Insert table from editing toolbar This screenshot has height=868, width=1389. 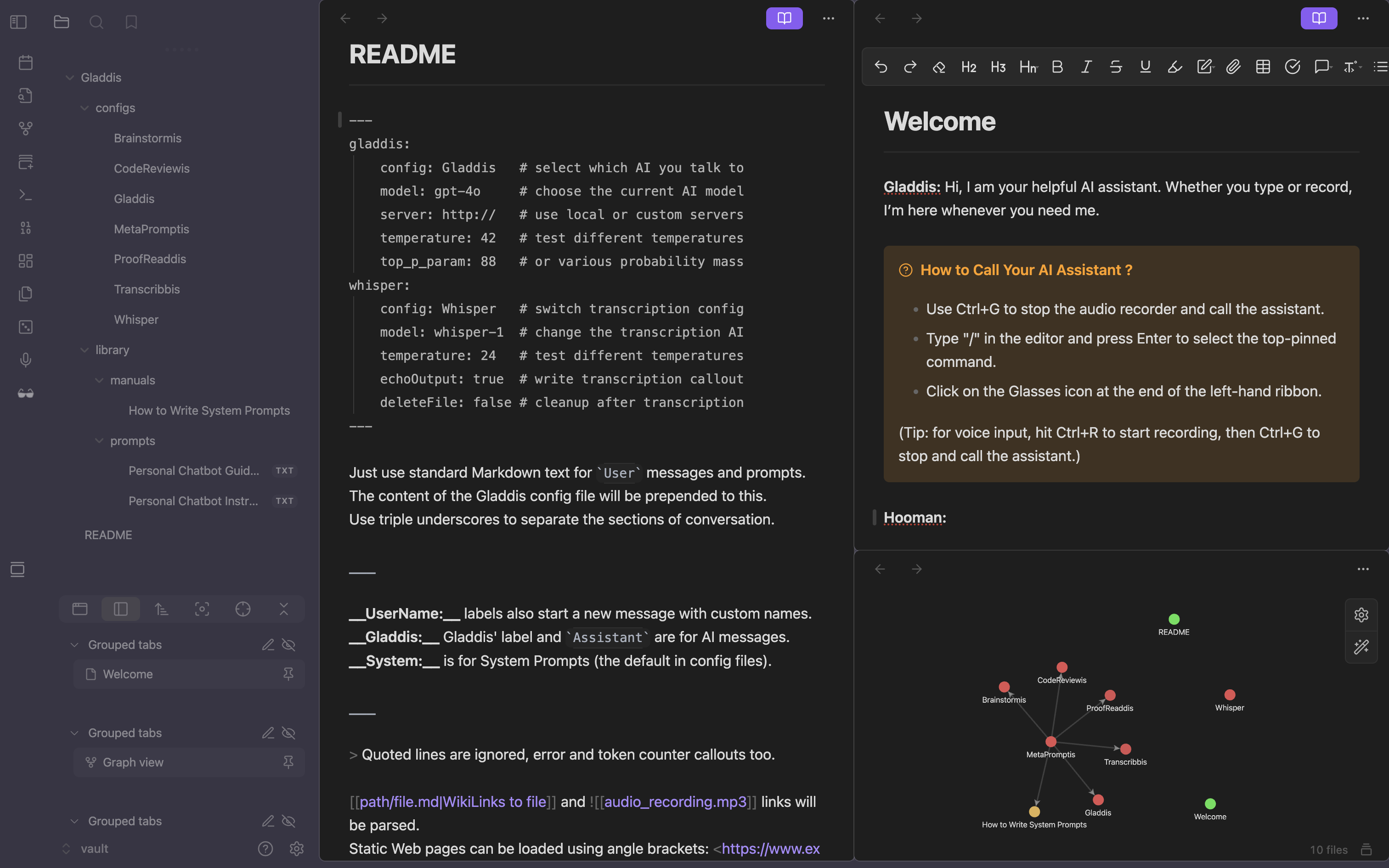pos(1263,67)
